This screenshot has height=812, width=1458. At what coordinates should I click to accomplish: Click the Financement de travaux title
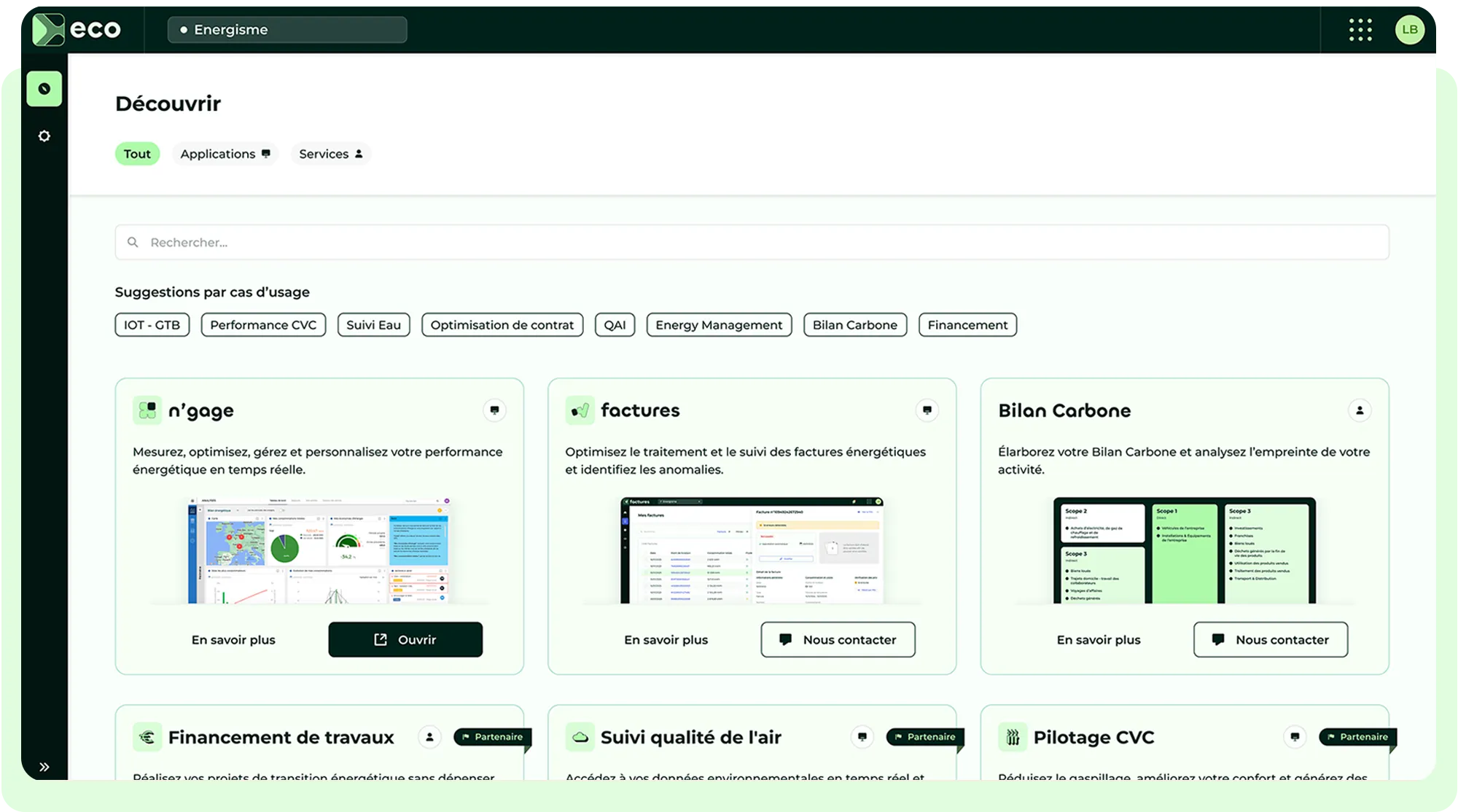281,737
